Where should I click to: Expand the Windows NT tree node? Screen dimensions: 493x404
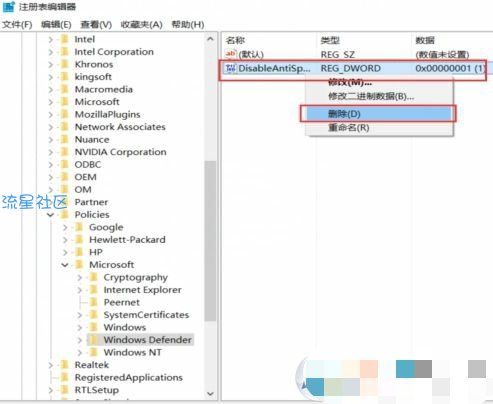(x=80, y=352)
